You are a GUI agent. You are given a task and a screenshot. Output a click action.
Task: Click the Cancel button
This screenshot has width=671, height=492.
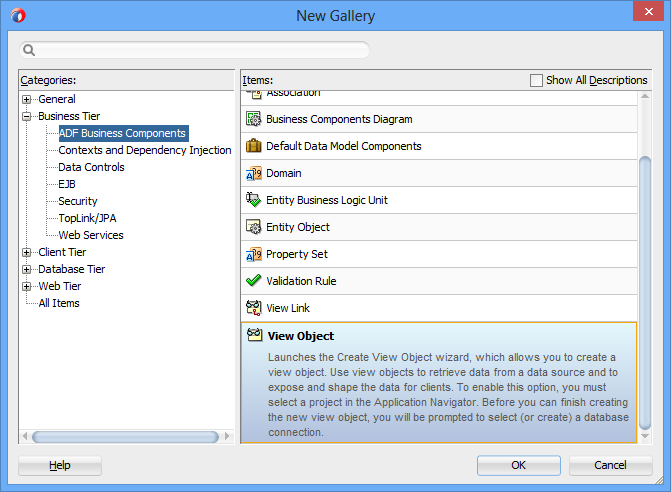tap(610, 465)
